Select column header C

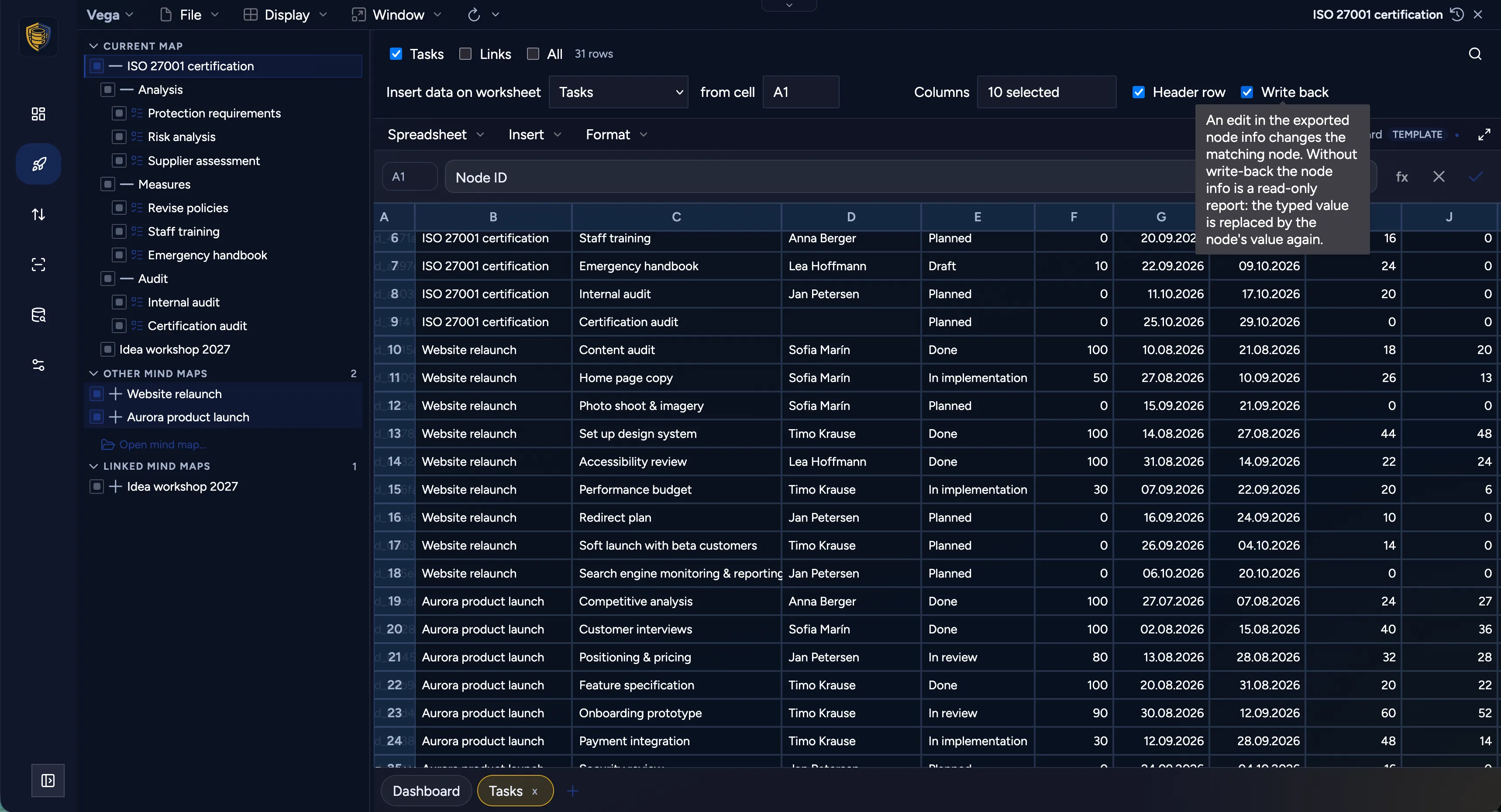(x=676, y=217)
